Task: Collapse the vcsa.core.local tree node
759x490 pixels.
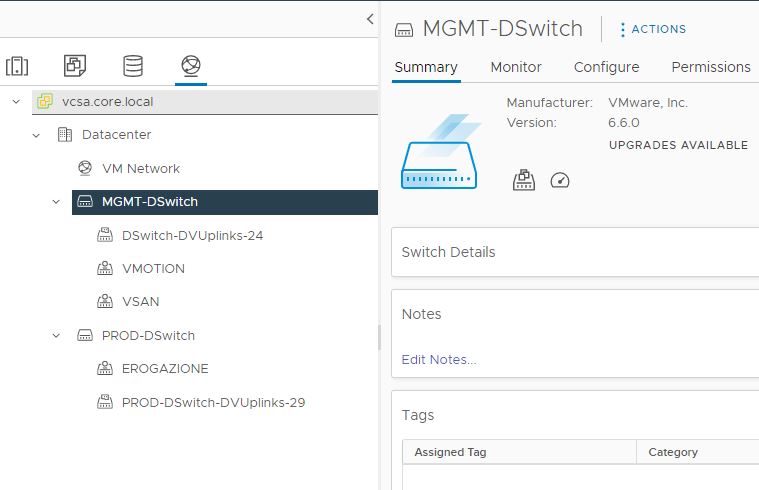Action: click(x=16, y=102)
